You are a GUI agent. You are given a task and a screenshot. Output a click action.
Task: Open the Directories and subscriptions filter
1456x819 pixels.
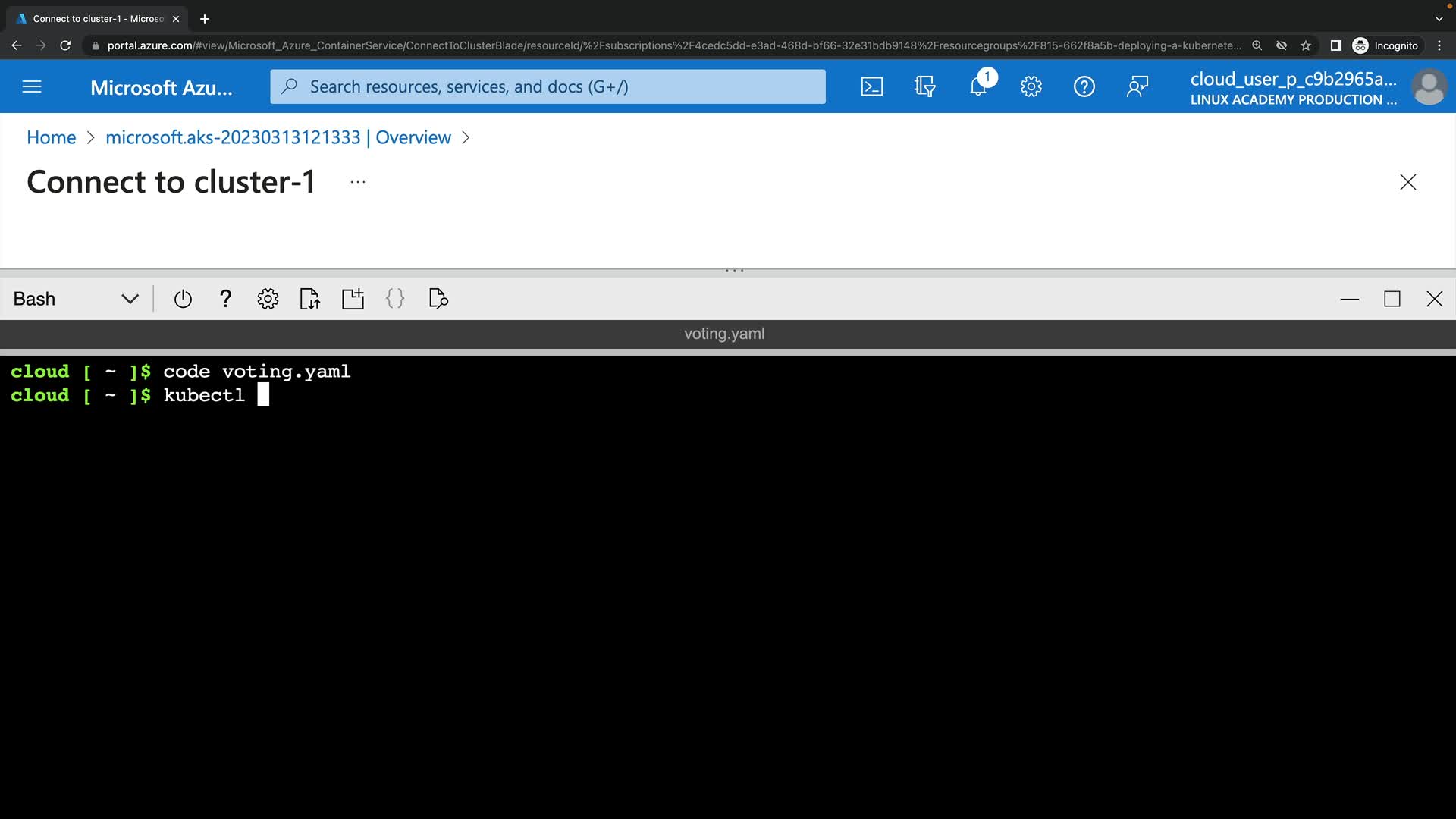[924, 86]
